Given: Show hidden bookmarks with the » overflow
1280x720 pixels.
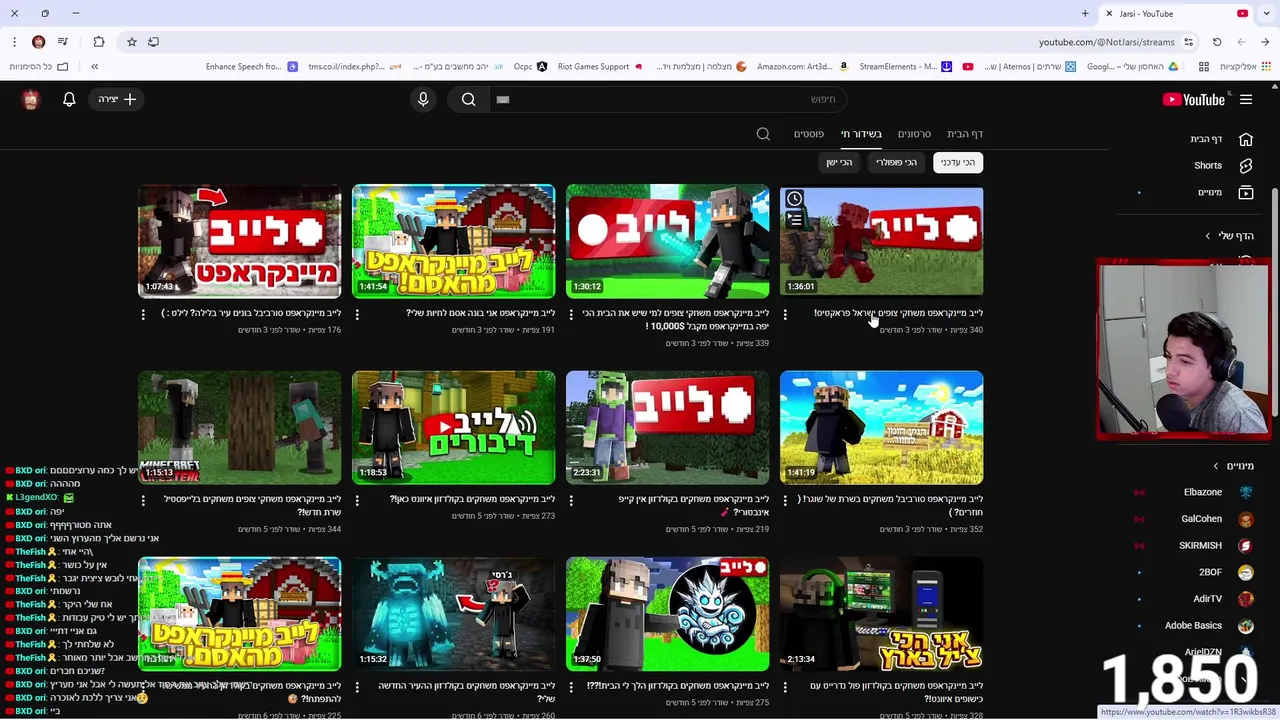Looking at the screenshot, I should tap(95, 67).
